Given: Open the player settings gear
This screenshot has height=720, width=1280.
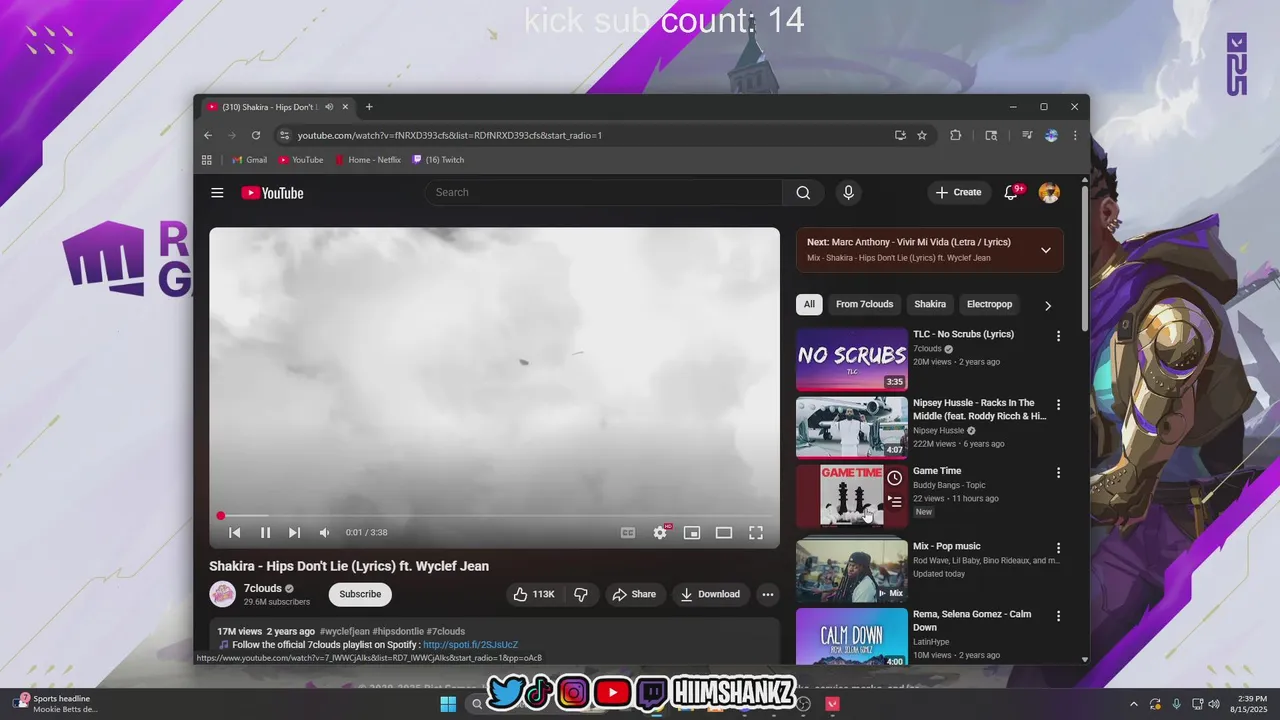Looking at the screenshot, I should pos(660,533).
